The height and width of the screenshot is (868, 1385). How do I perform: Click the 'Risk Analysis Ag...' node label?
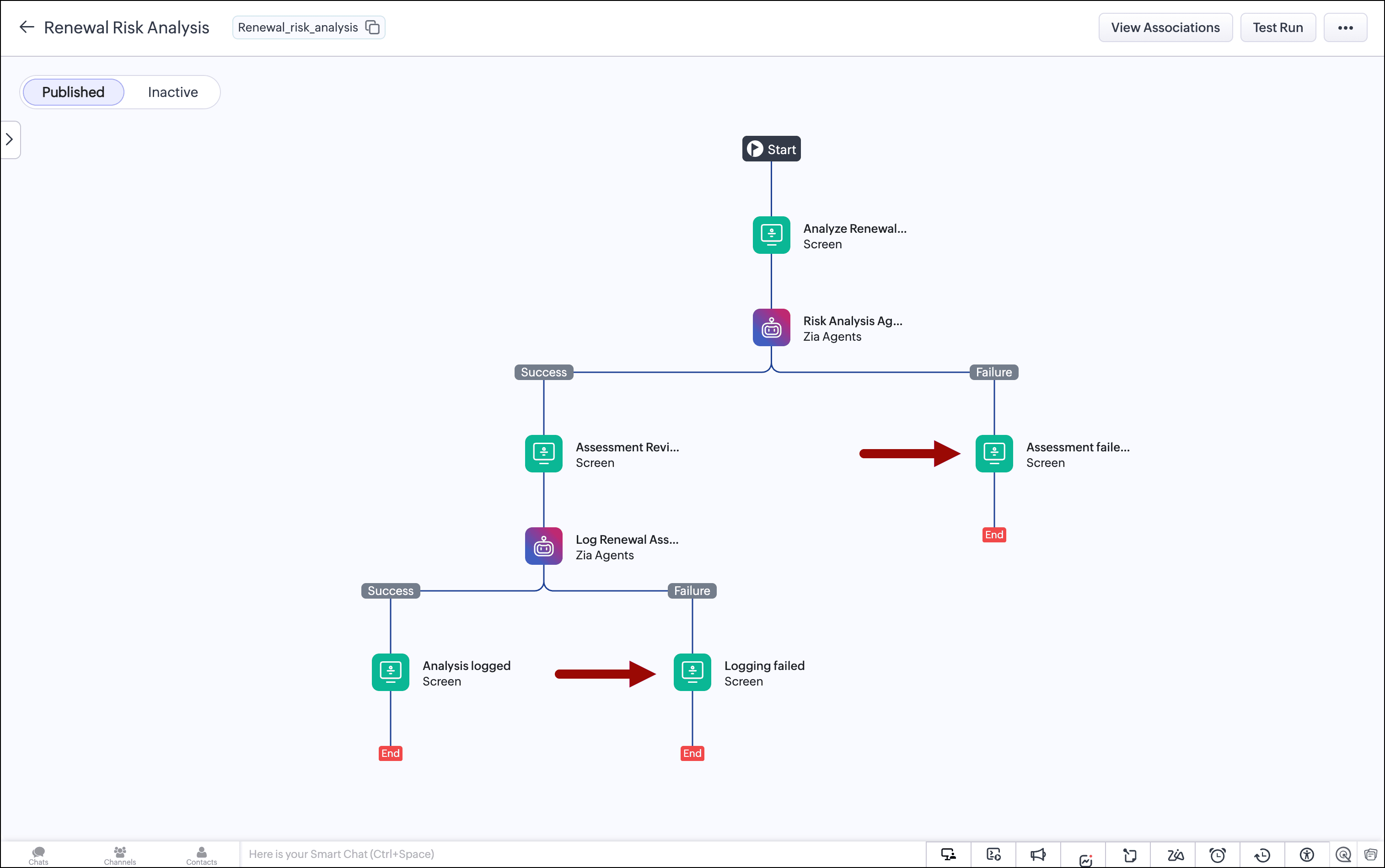[853, 321]
